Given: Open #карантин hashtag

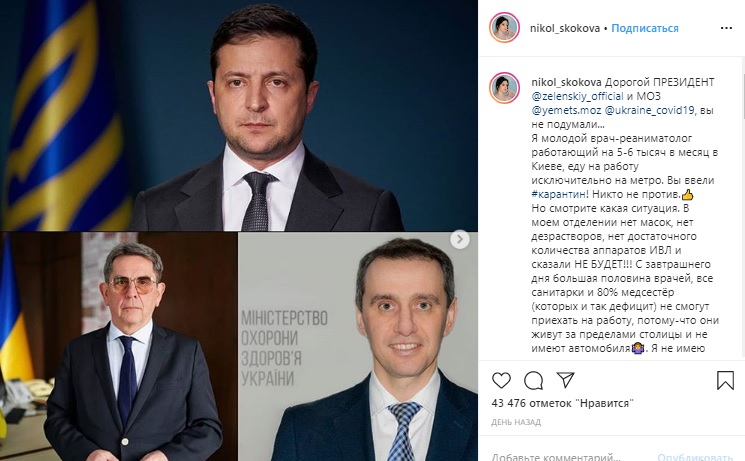Looking at the screenshot, I should [x=558, y=194].
